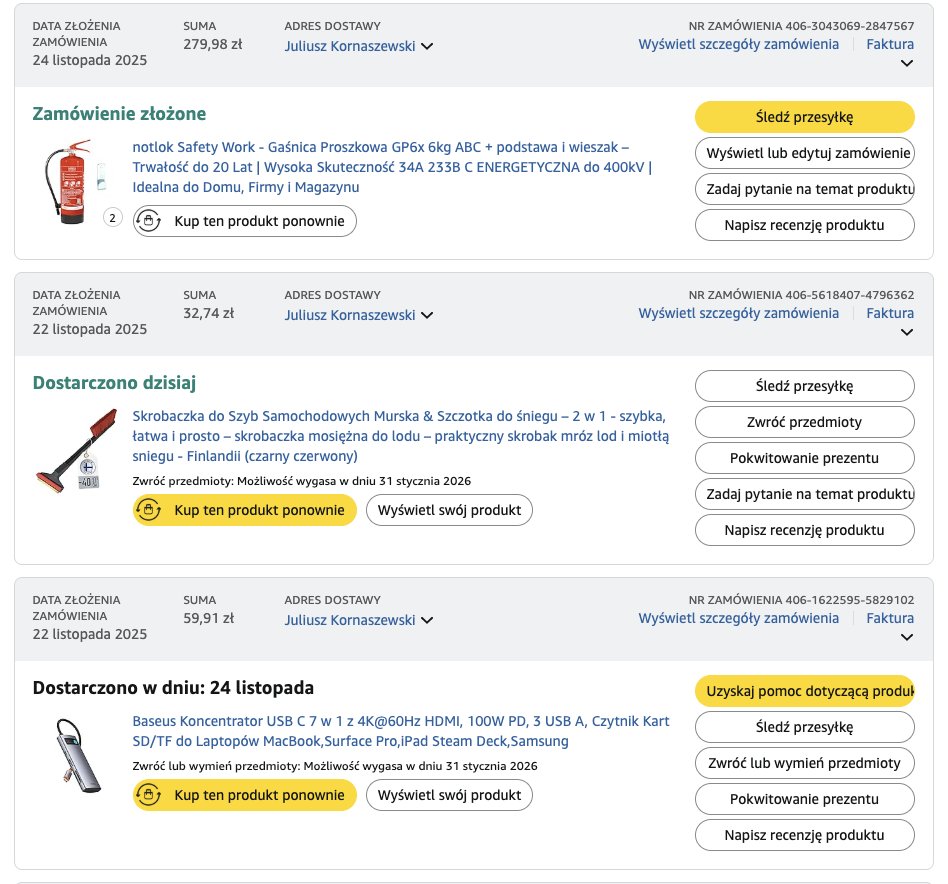The height and width of the screenshot is (884, 948).
Task: Buy the ice scraper again
Action: (244, 510)
